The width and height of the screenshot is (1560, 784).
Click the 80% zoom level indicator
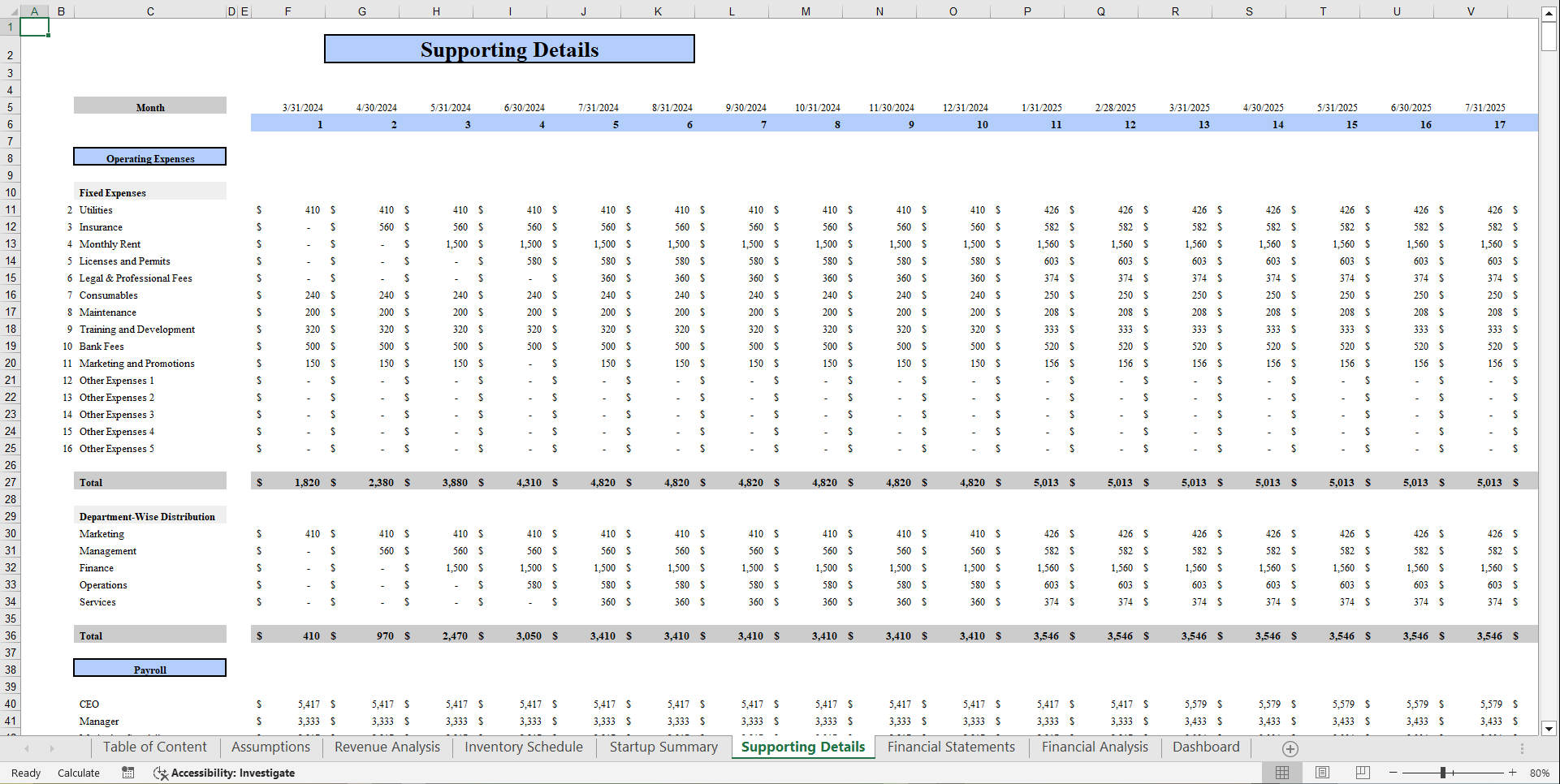(x=1539, y=773)
